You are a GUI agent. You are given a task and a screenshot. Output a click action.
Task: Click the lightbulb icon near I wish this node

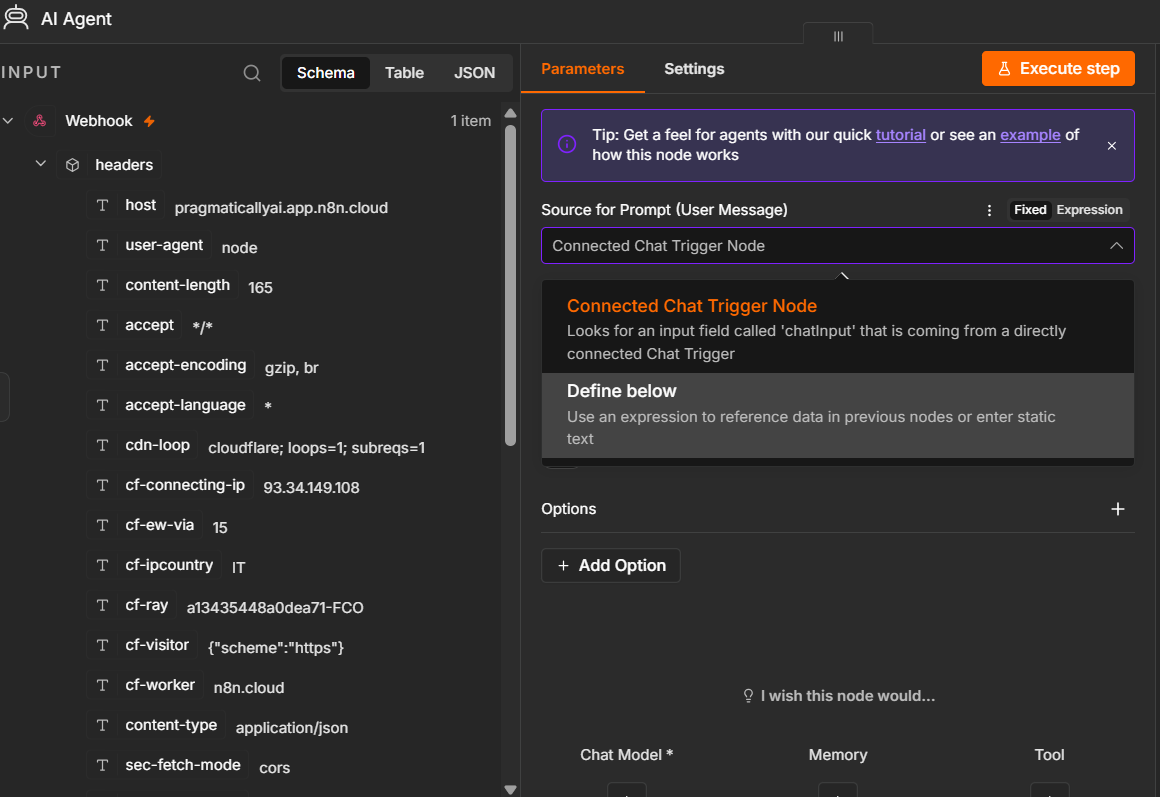[x=748, y=696]
